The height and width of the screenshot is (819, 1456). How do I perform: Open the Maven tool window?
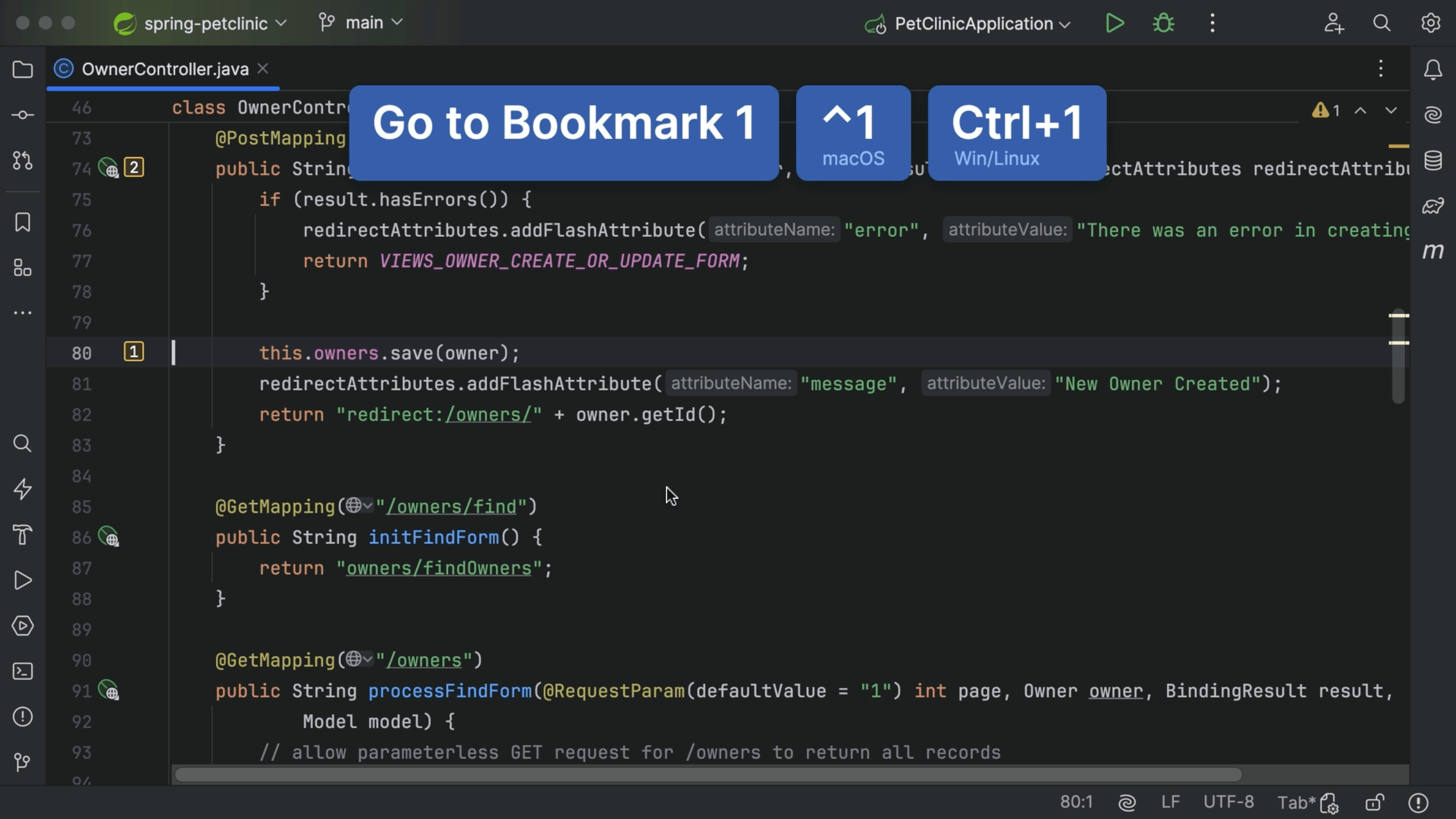(x=1433, y=251)
